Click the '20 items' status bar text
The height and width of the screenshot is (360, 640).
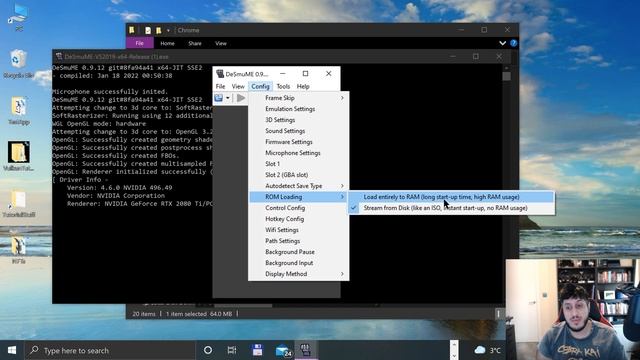[144, 314]
